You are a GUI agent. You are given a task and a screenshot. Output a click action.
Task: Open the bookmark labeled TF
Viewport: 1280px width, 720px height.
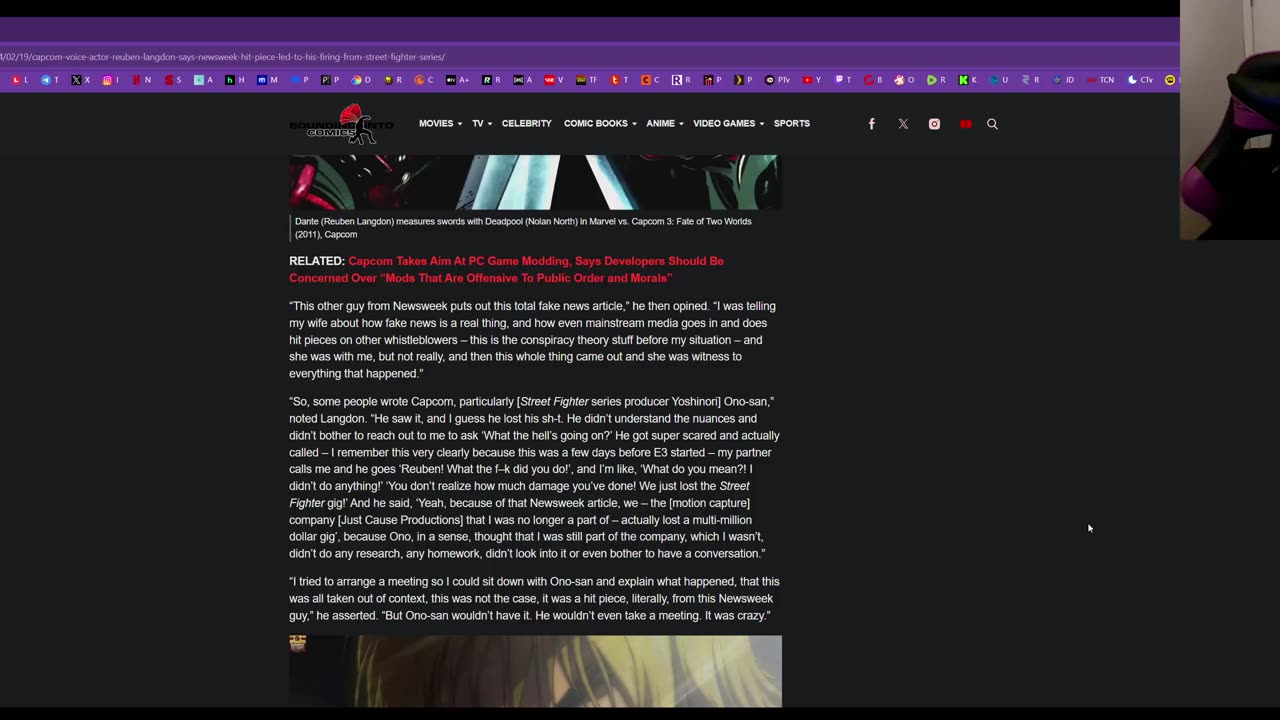coord(587,80)
